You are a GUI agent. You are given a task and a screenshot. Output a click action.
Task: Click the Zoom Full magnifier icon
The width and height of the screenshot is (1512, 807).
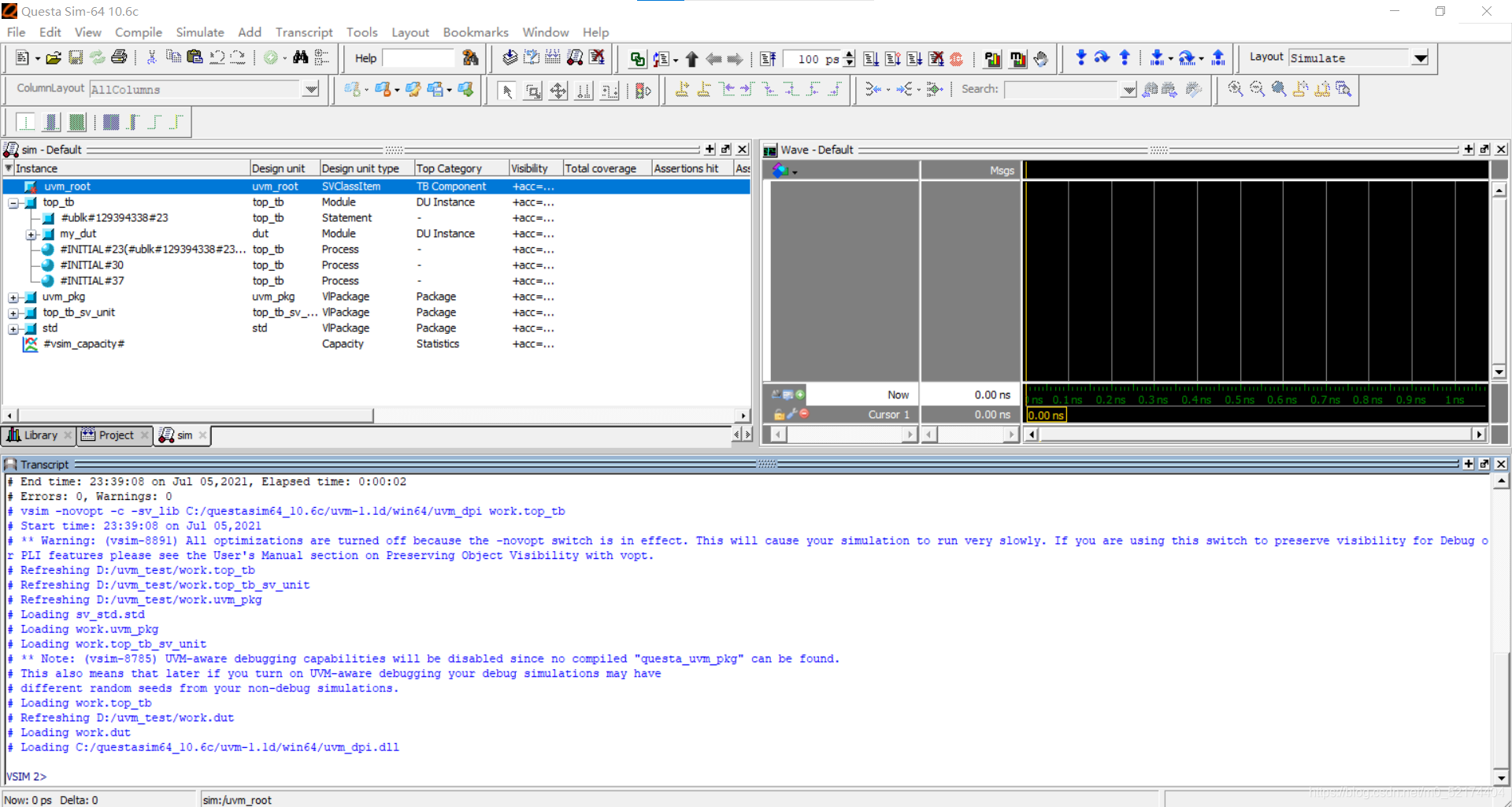(x=1279, y=90)
